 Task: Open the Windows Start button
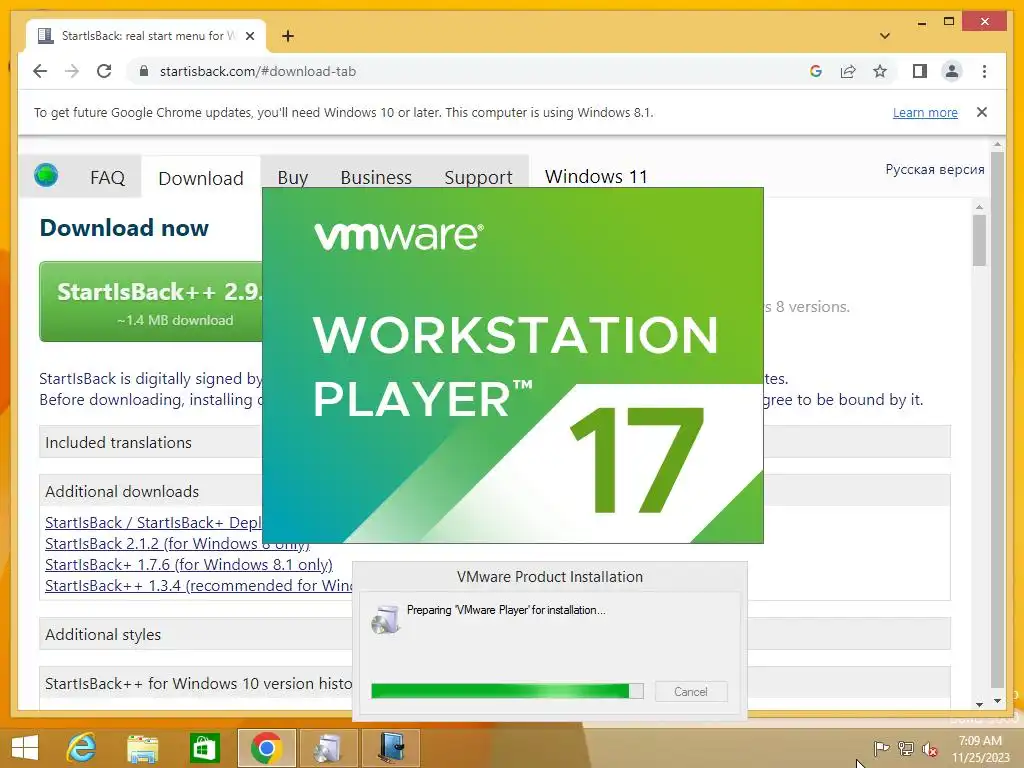pyautogui.click(x=25, y=748)
